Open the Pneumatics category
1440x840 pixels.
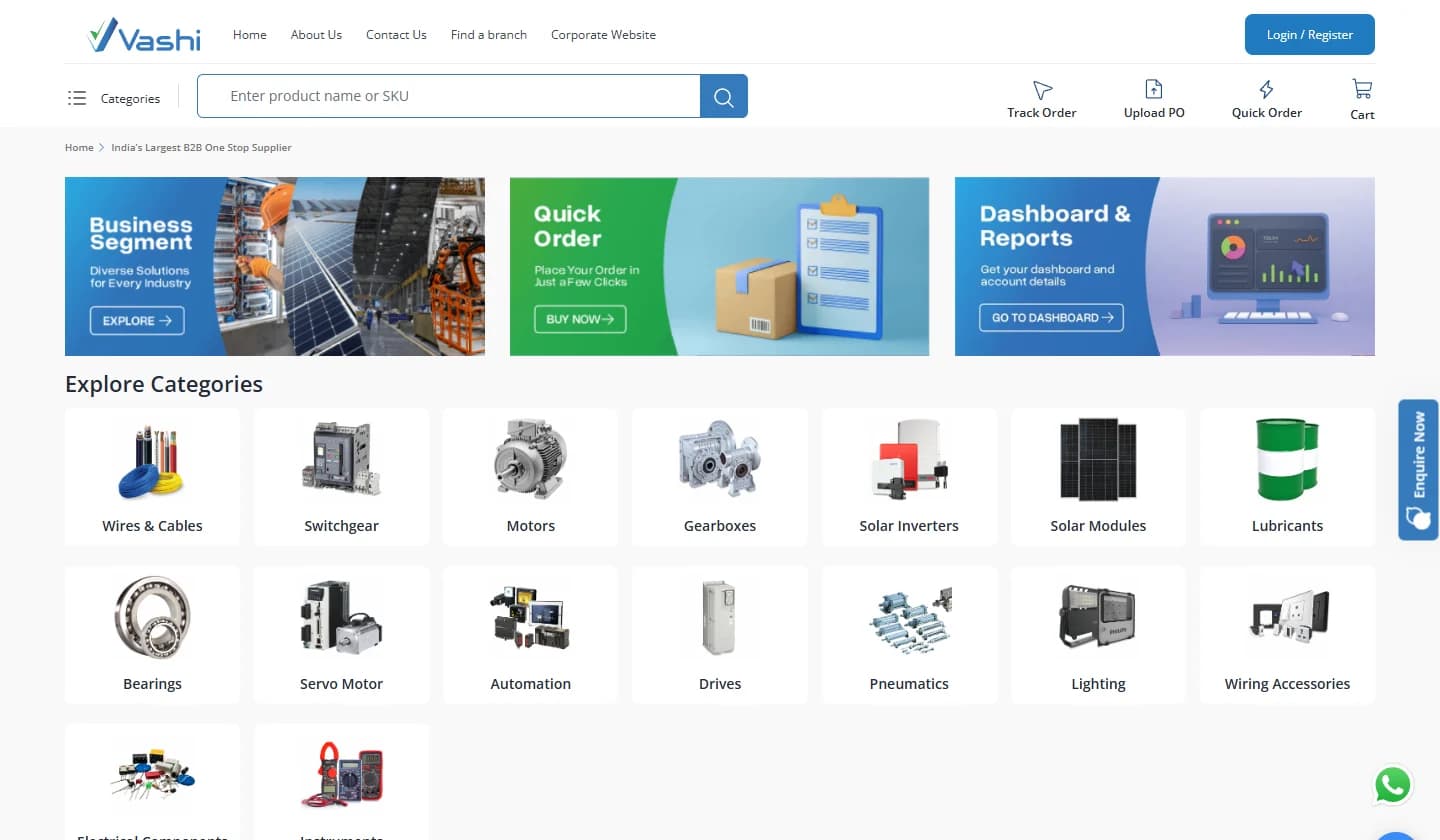point(909,635)
